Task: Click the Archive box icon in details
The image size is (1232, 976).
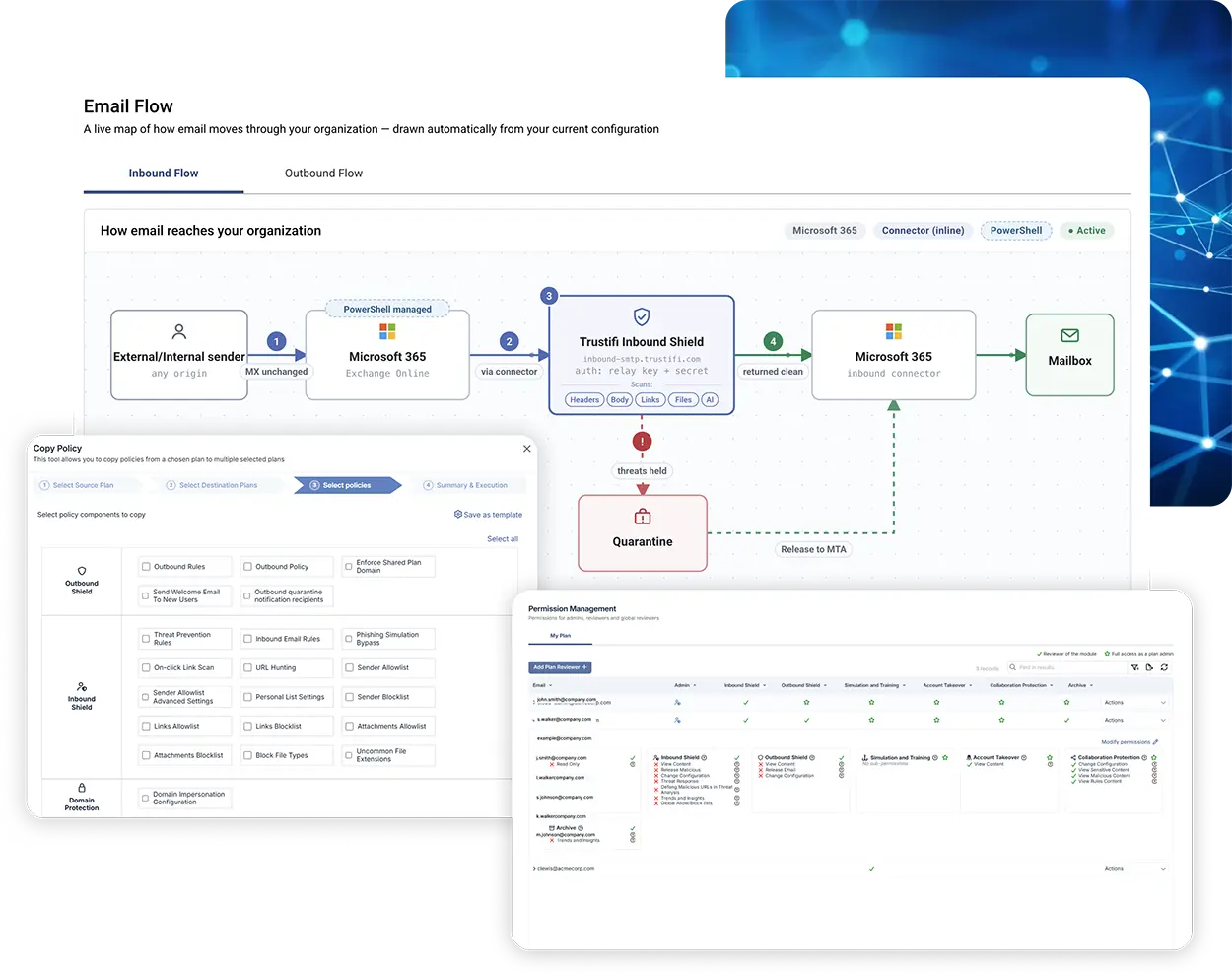Action: click(x=552, y=828)
